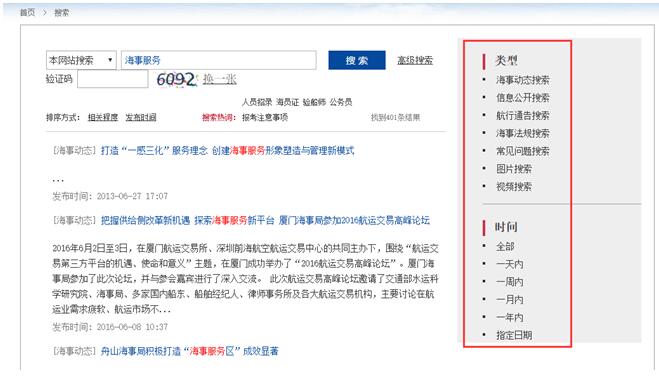Choose 图片搜索 in type list

coord(514,169)
